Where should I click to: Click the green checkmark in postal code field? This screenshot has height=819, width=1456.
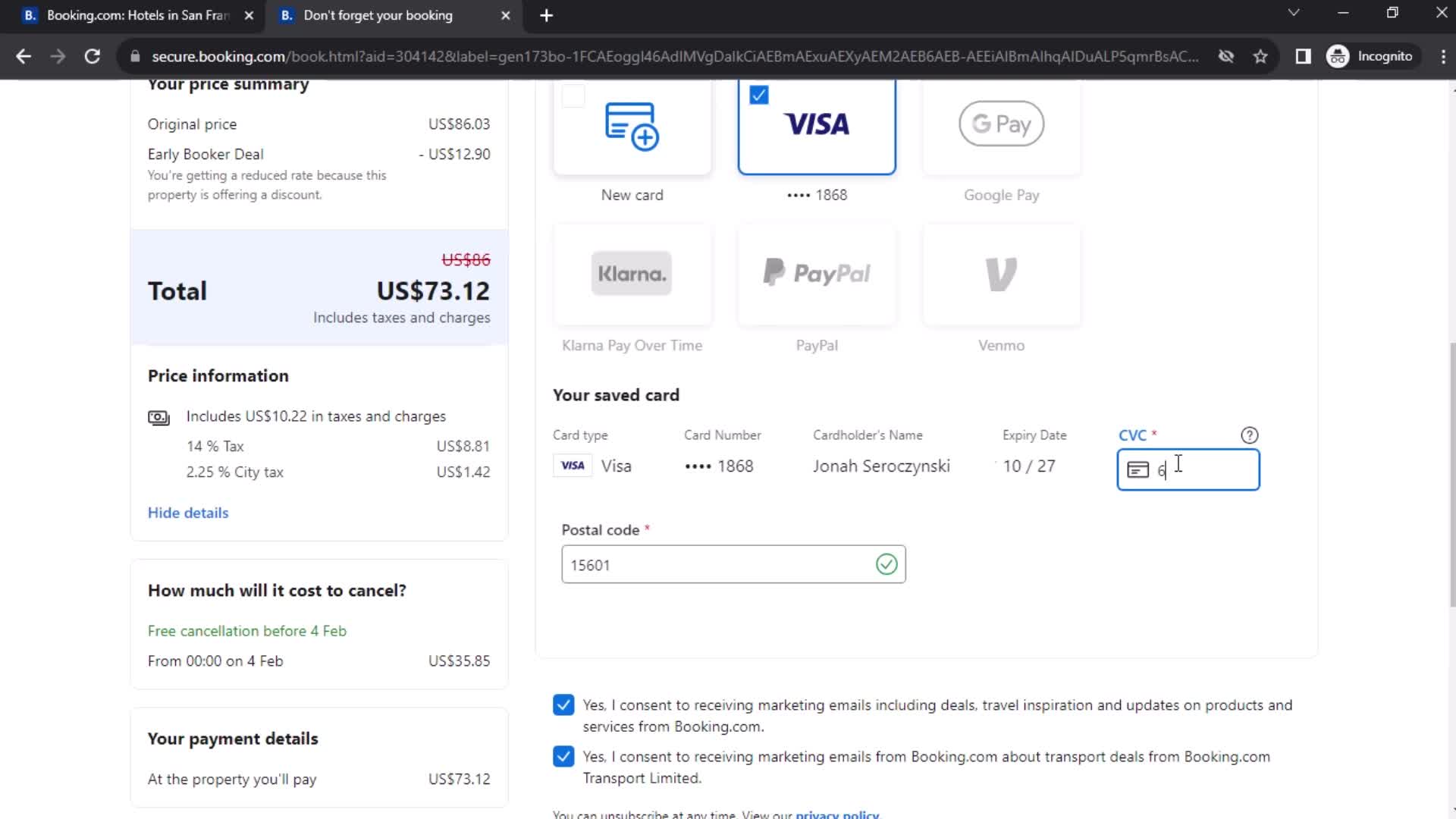886,564
